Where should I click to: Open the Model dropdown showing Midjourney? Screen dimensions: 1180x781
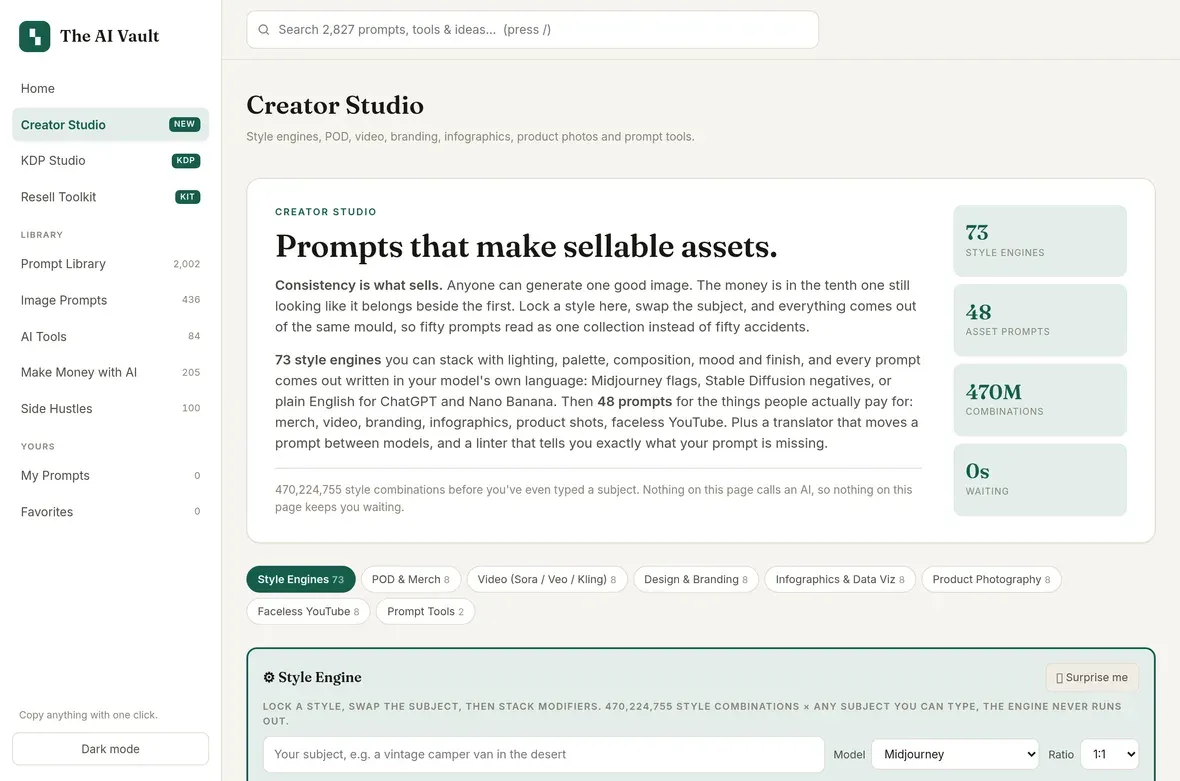[x=955, y=754]
